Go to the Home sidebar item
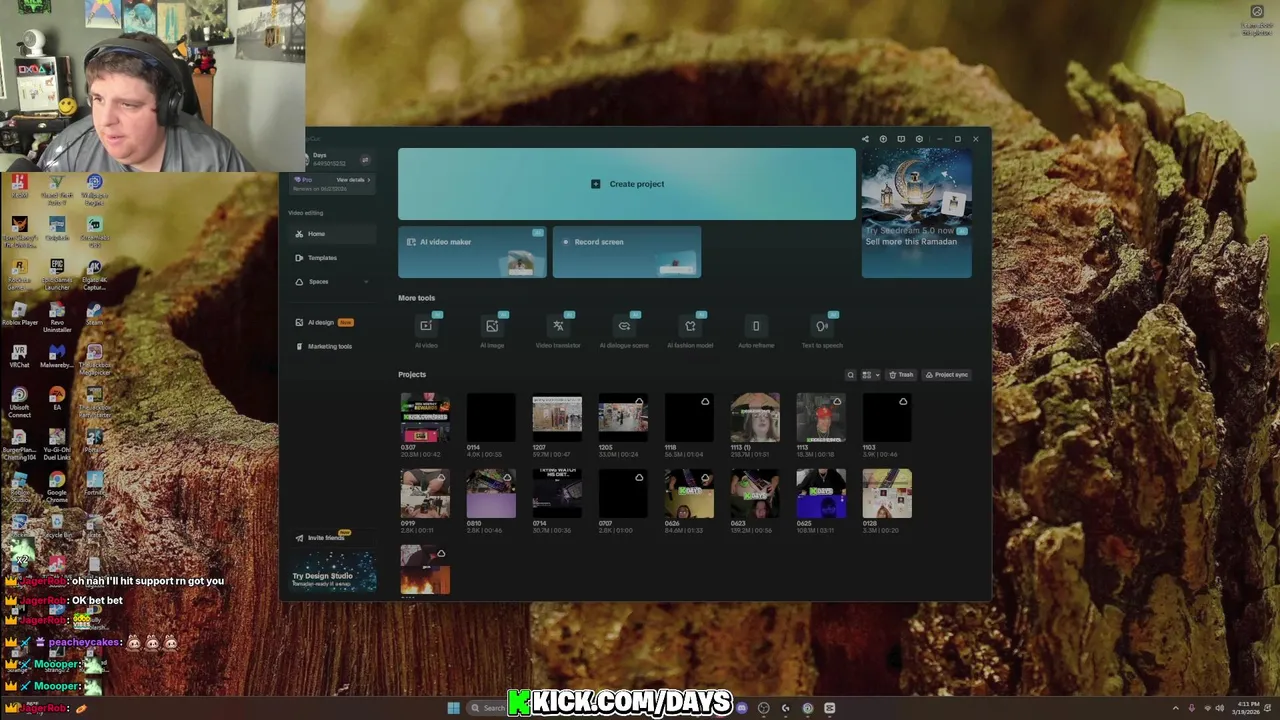The height and width of the screenshot is (720, 1280). click(x=331, y=234)
